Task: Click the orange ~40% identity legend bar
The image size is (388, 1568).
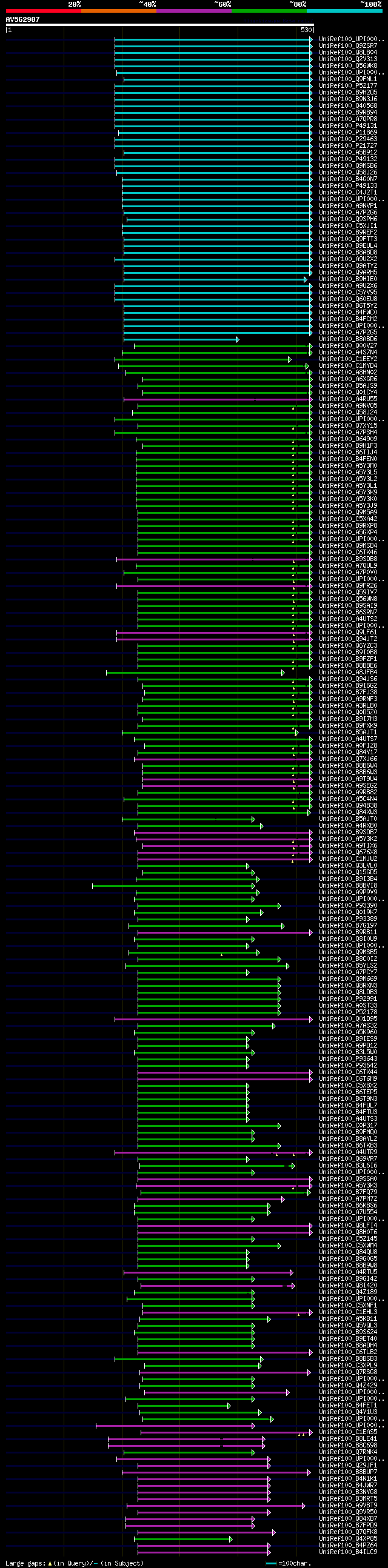Action: pyautogui.click(x=119, y=11)
